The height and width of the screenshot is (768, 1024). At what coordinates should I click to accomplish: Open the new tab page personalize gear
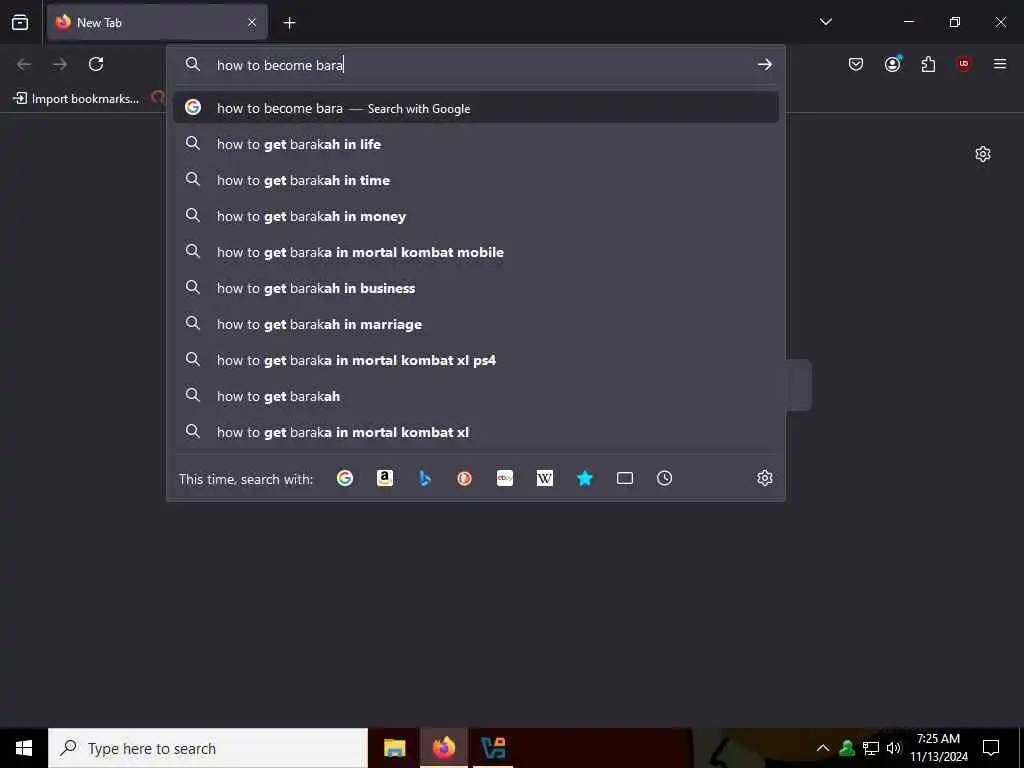point(982,154)
